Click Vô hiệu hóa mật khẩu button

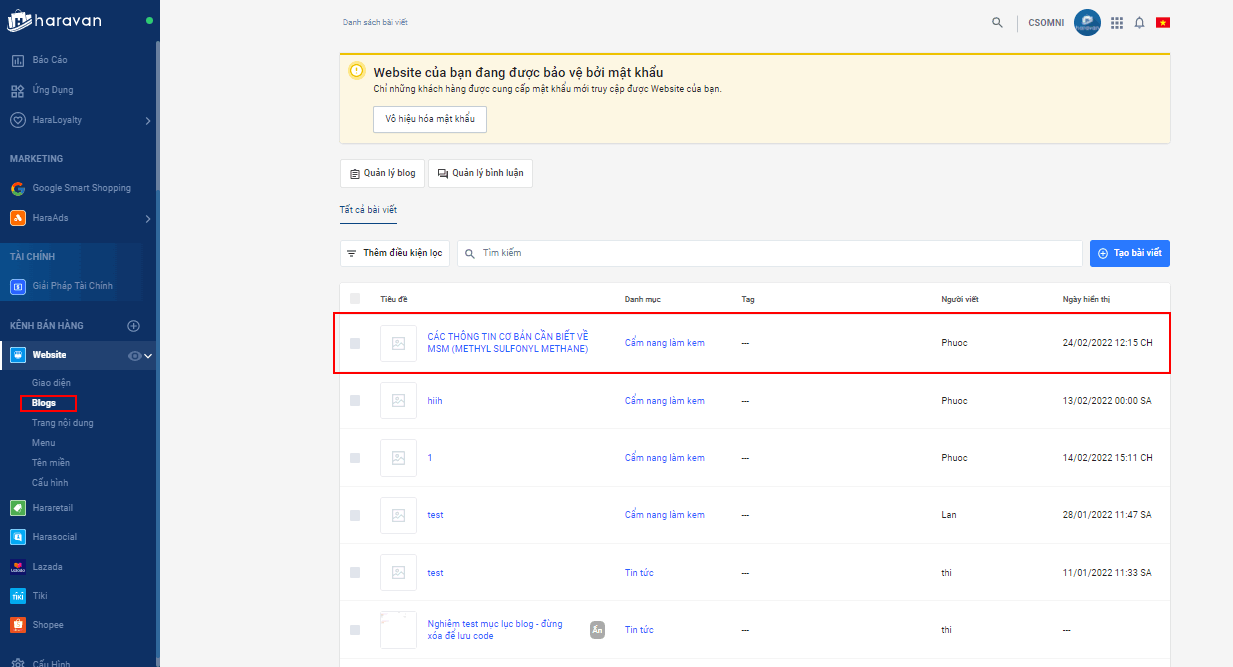429,119
